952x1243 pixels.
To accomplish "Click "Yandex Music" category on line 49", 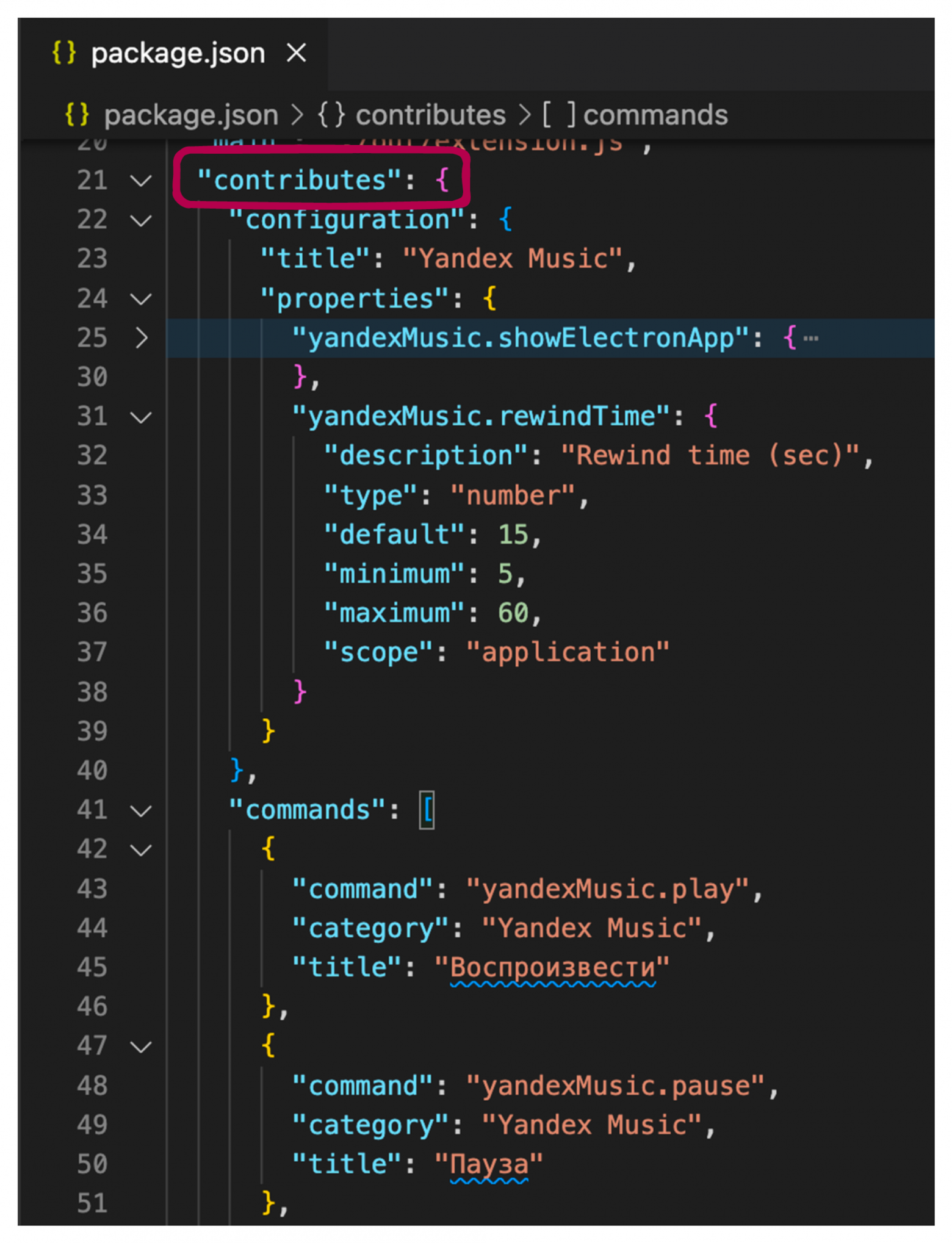I will pos(592,1125).
